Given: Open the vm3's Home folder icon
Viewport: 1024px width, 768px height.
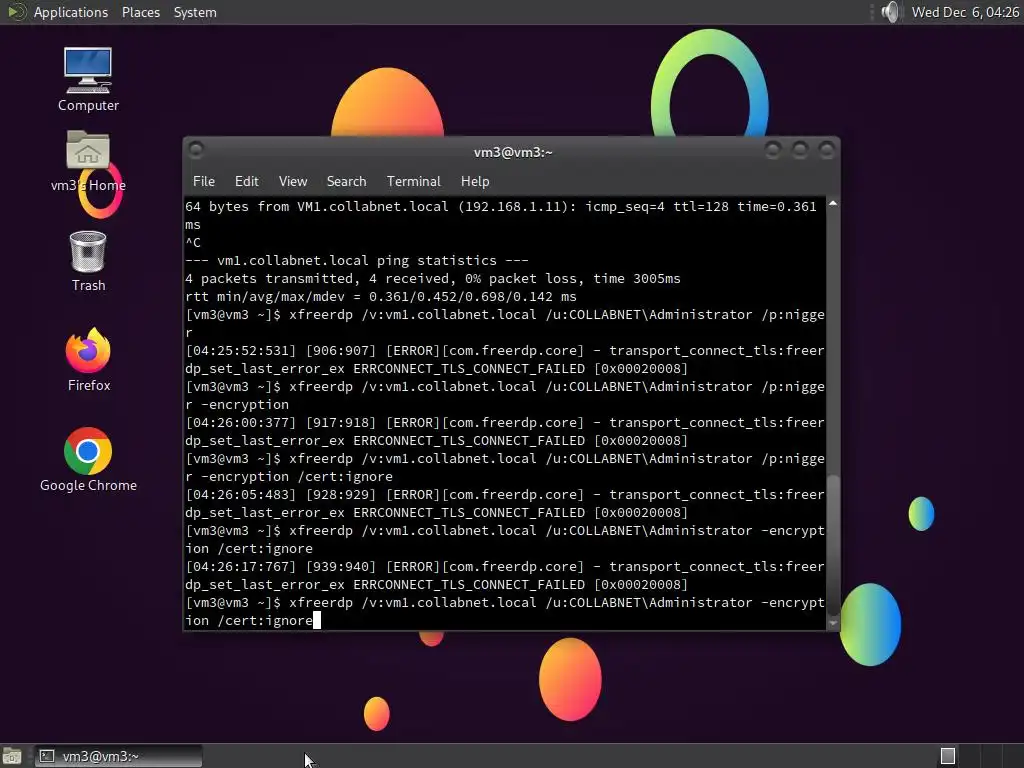Looking at the screenshot, I should click(x=88, y=161).
